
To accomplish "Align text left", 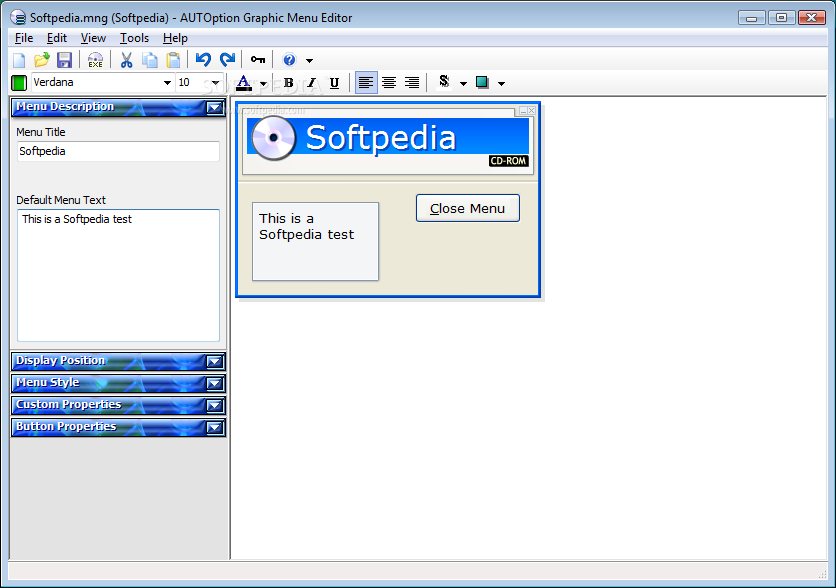I will click(x=366, y=83).
